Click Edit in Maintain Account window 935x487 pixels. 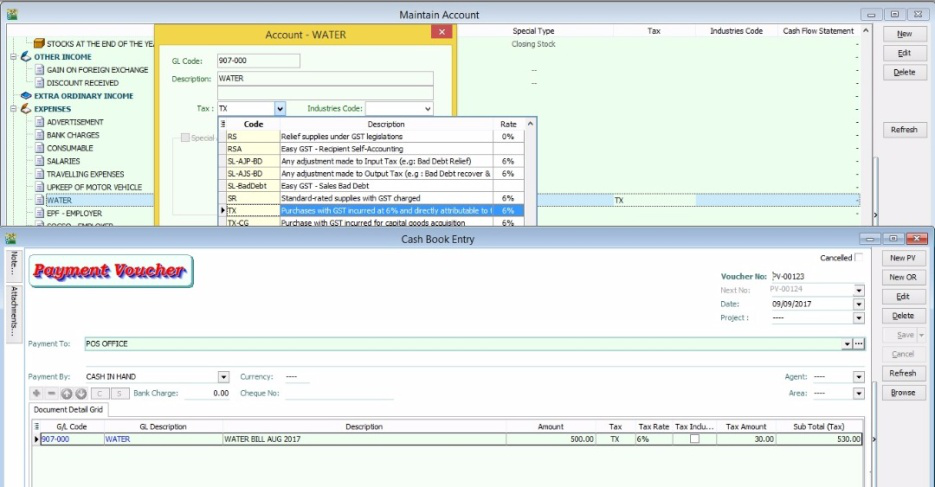tap(904, 53)
